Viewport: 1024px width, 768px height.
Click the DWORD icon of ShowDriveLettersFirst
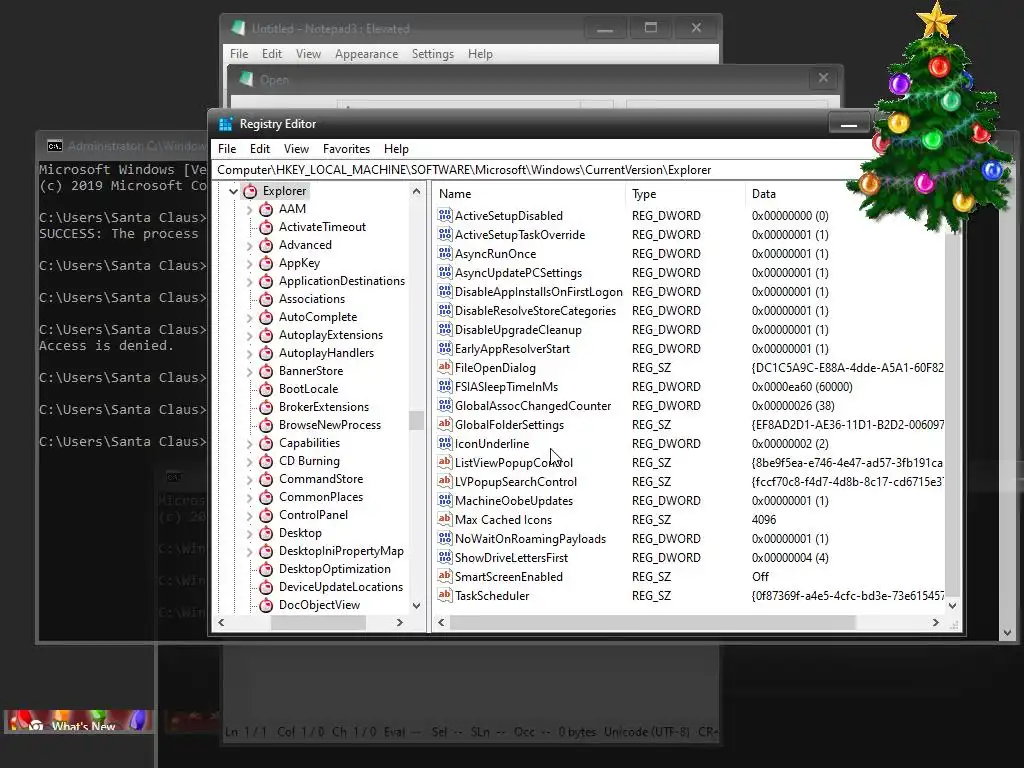pos(445,557)
